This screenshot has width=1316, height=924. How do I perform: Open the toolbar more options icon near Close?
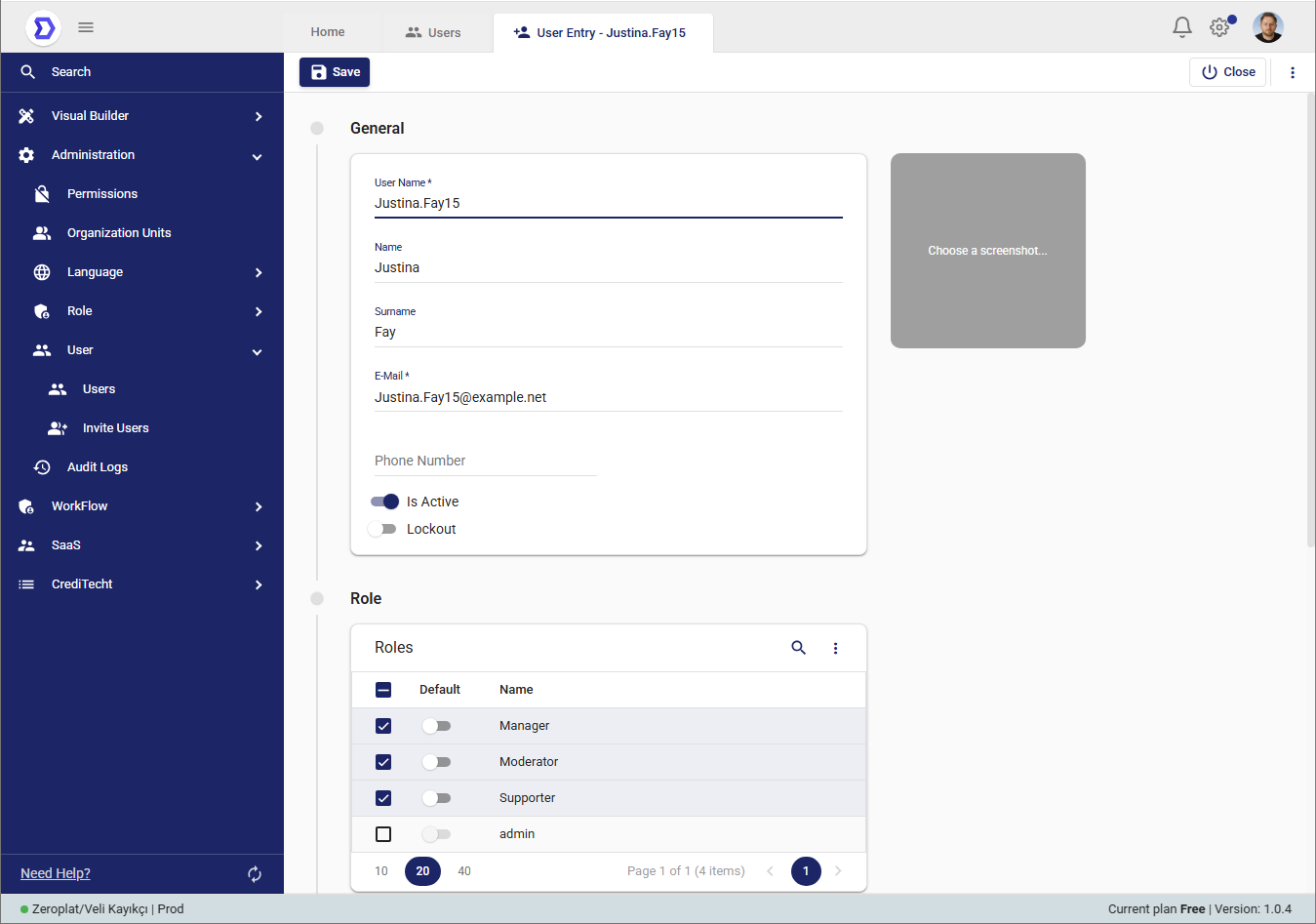(1293, 72)
